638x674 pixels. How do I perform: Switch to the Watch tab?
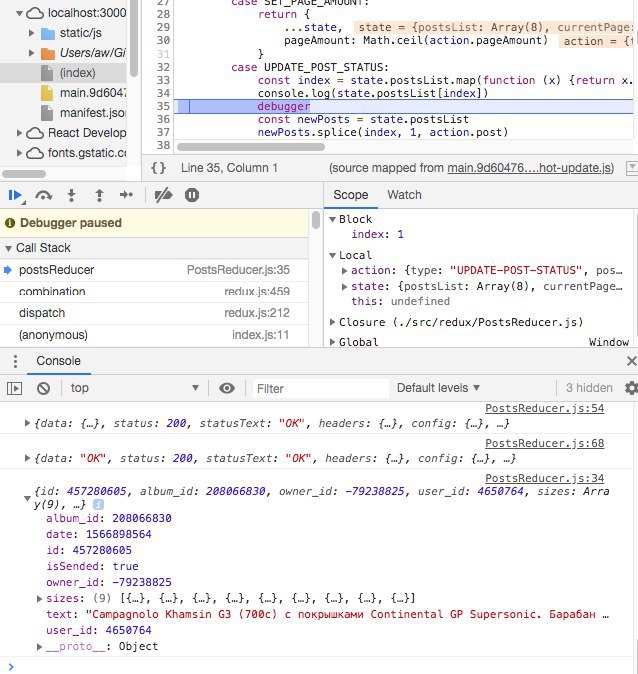tap(404, 195)
